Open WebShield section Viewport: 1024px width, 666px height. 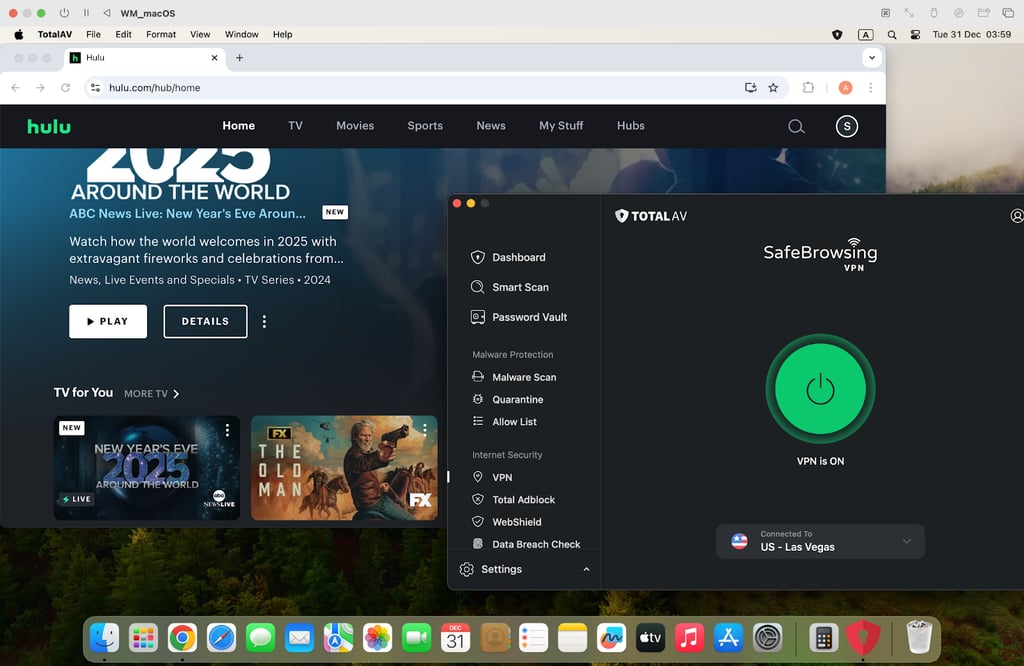click(507, 522)
